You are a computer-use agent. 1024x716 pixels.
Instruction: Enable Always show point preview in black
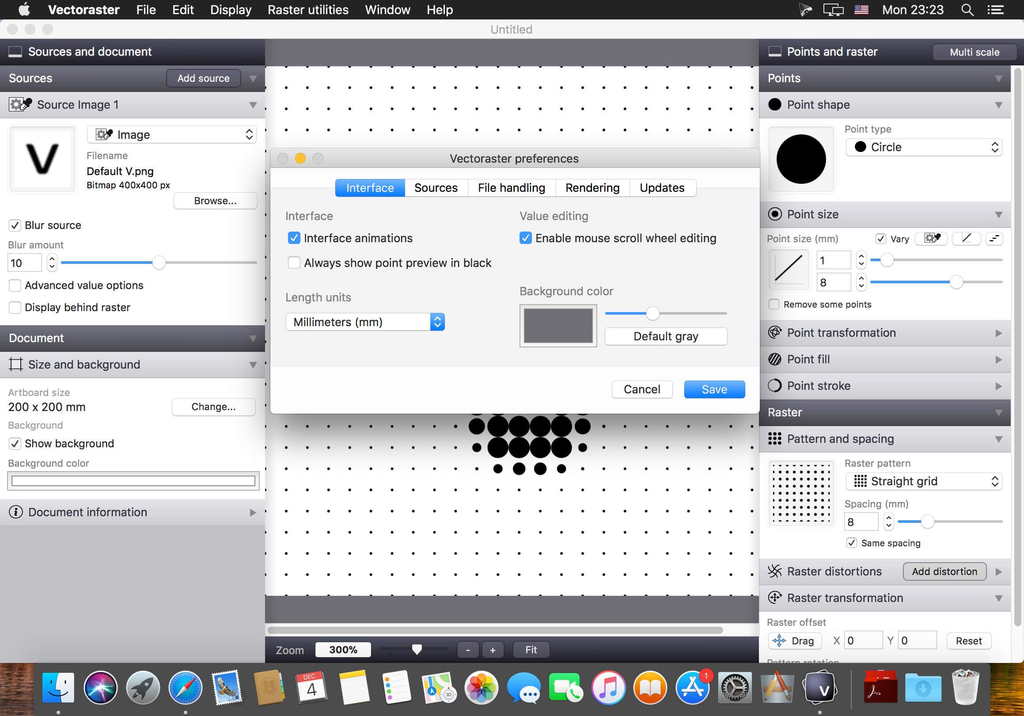click(294, 263)
